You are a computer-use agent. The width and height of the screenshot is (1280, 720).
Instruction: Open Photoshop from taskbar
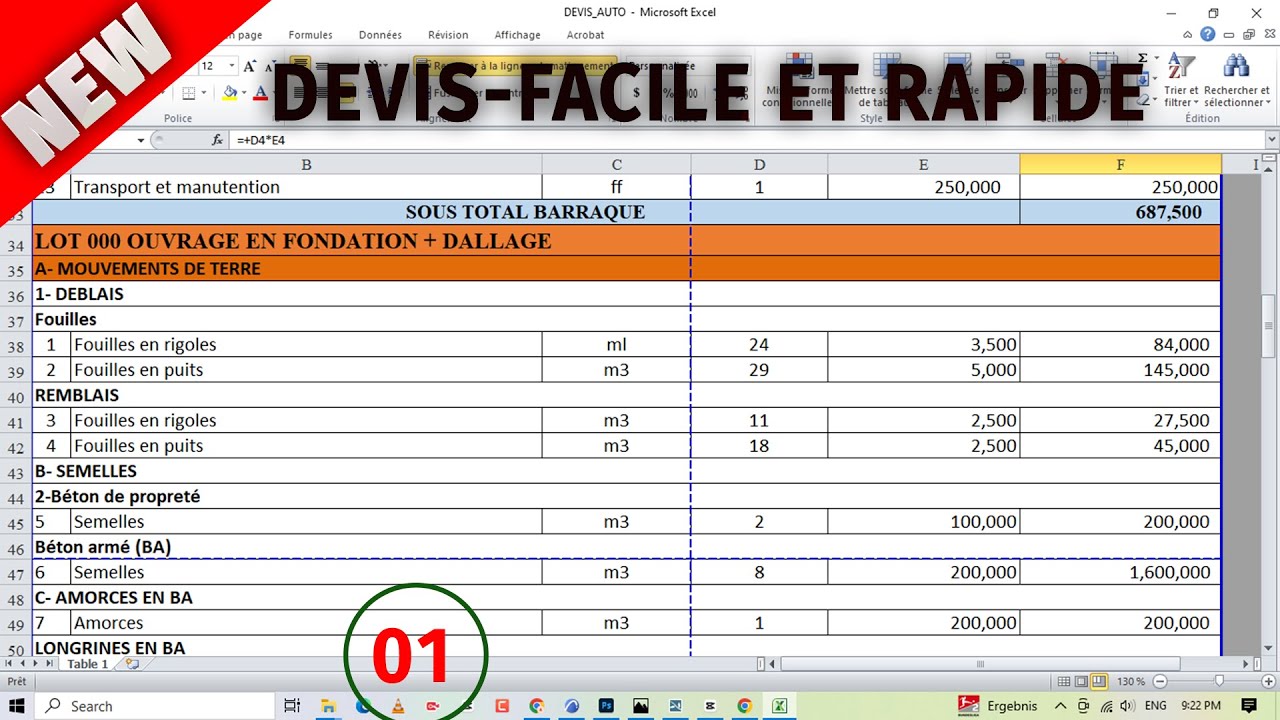pyautogui.click(x=606, y=706)
